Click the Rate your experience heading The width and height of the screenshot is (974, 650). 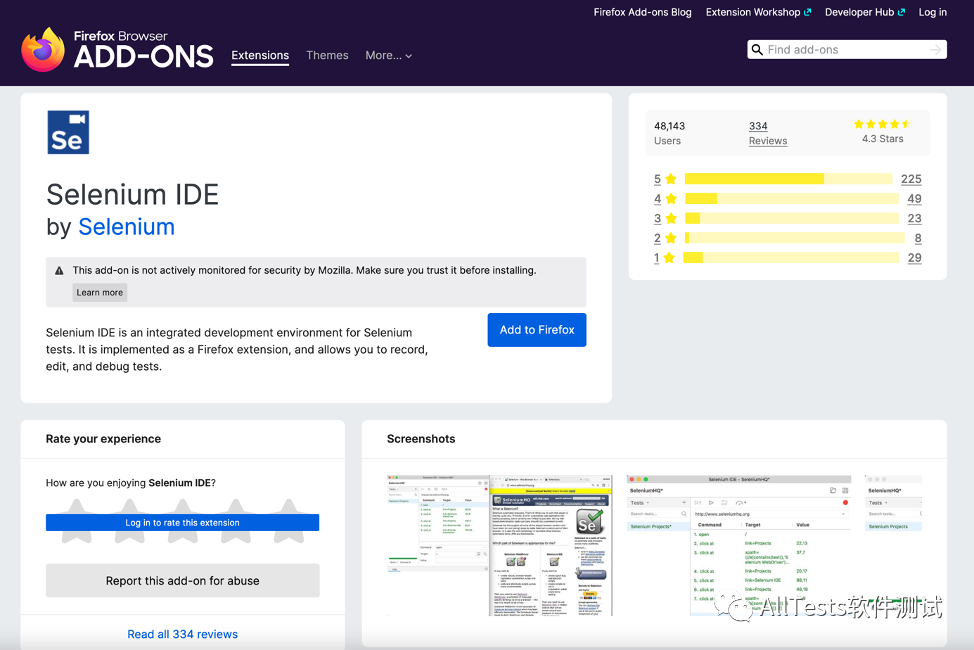pyautogui.click(x=103, y=439)
